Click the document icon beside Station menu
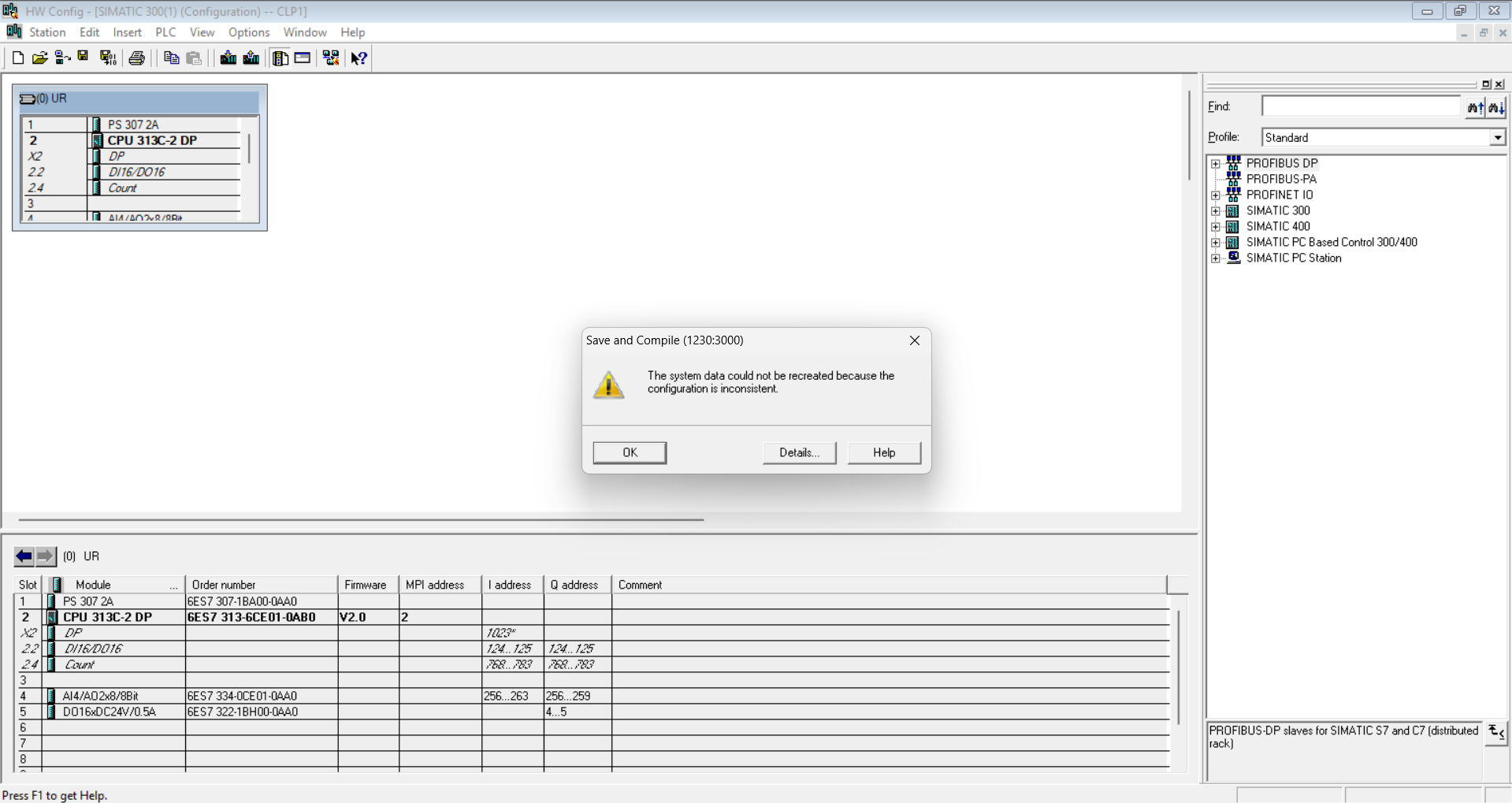The width and height of the screenshot is (1512, 803). [x=14, y=32]
